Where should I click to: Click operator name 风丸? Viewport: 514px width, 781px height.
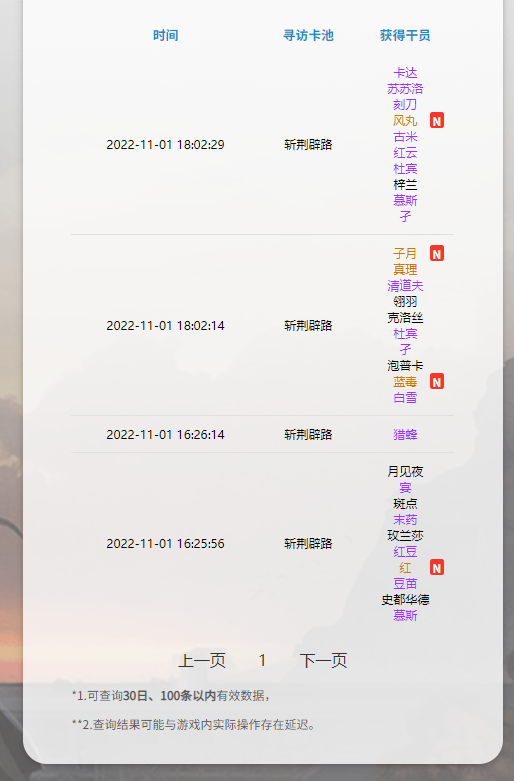(405, 121)
